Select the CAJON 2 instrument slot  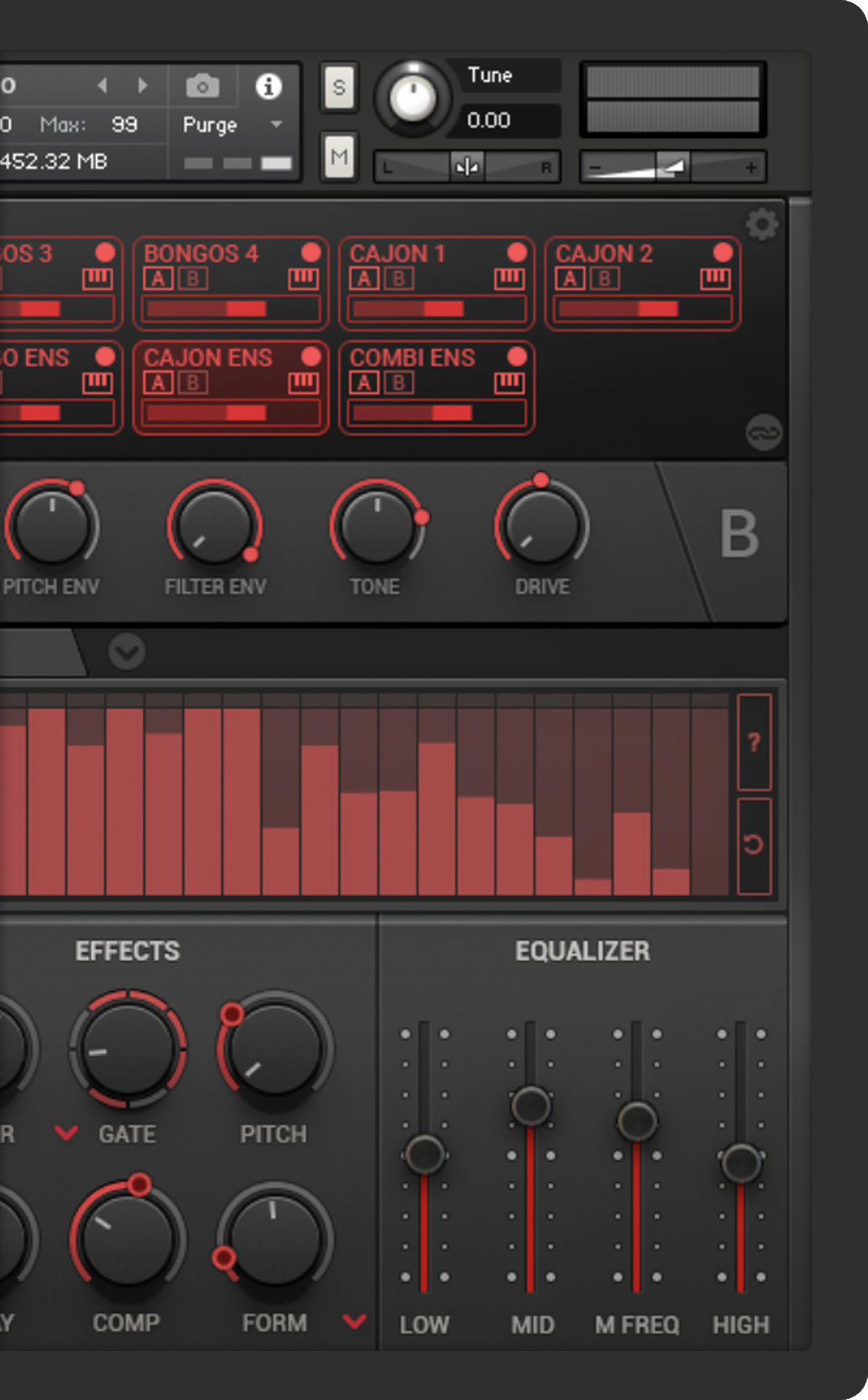tap(642, 284)
